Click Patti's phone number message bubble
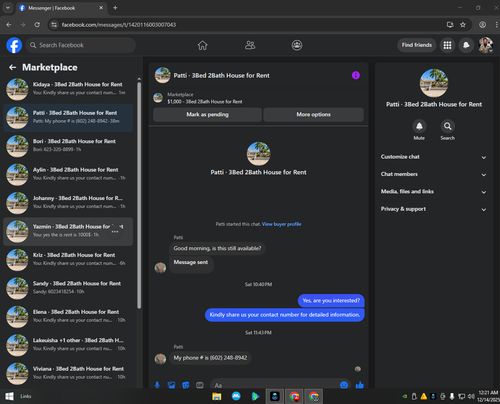This screenshot has height=404, width=500. (x=210, y=358)
